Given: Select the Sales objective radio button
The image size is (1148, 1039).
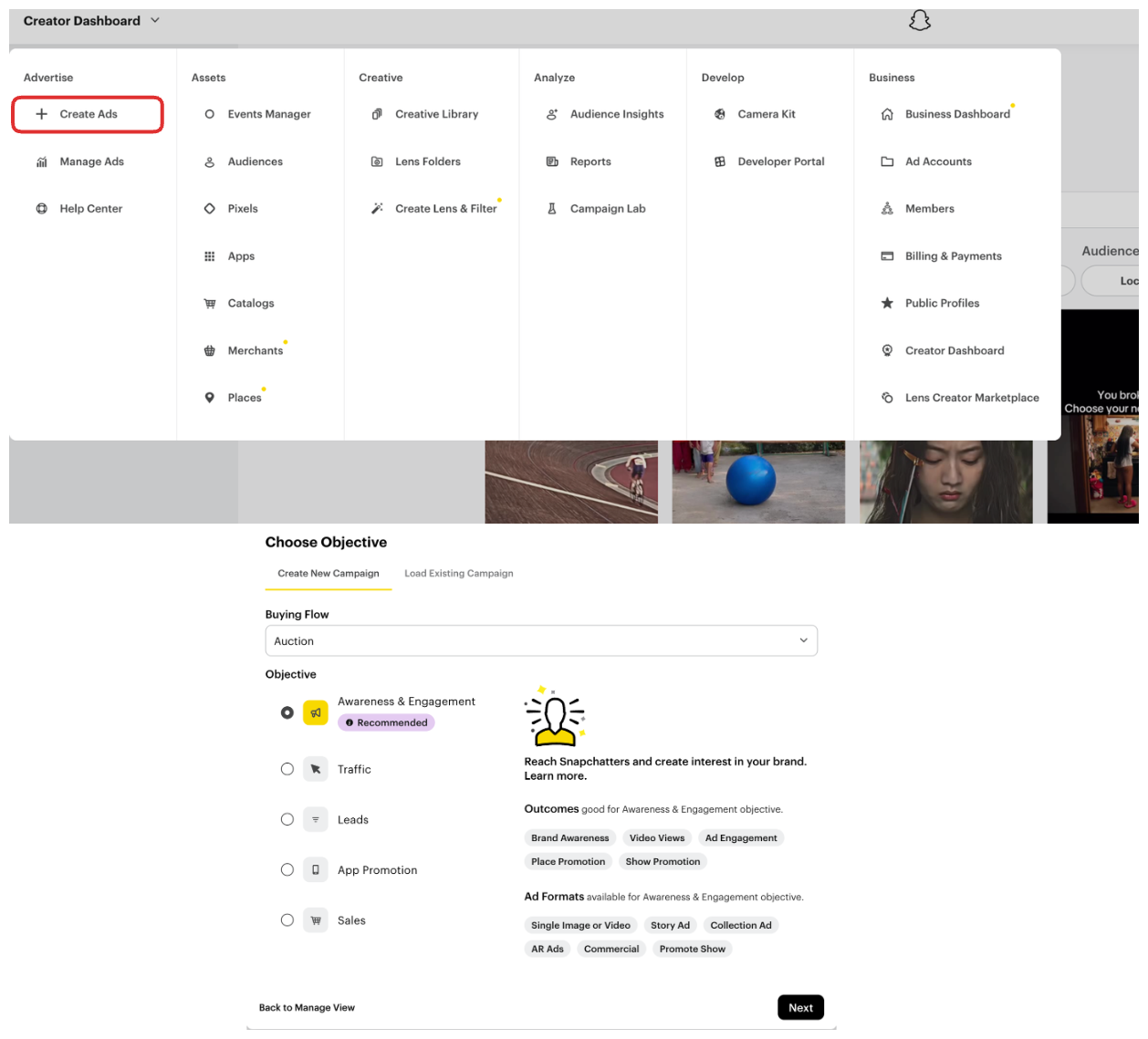Looking at the screenshot, I should coord(287,920).
